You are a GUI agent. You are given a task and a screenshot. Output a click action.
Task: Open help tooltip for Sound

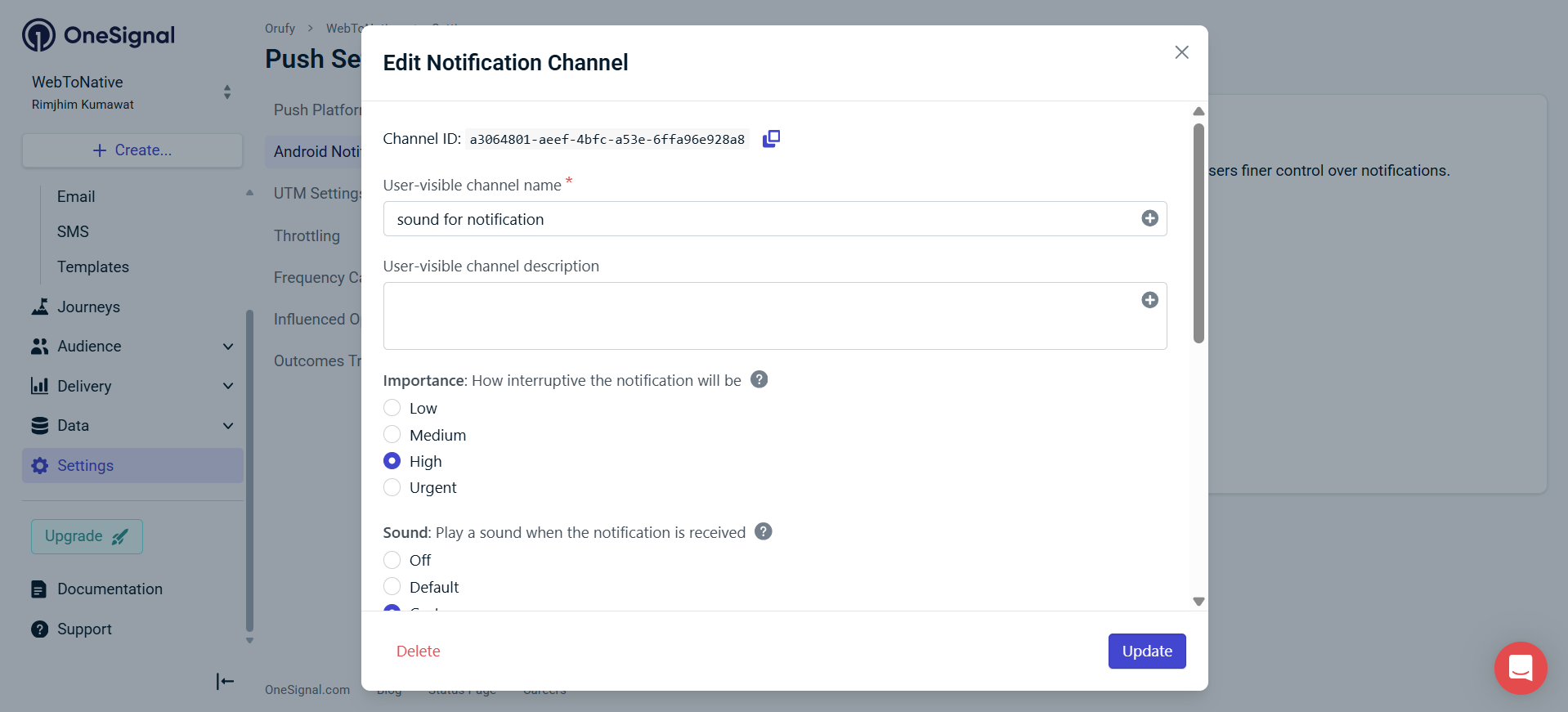tap(763, 531)
